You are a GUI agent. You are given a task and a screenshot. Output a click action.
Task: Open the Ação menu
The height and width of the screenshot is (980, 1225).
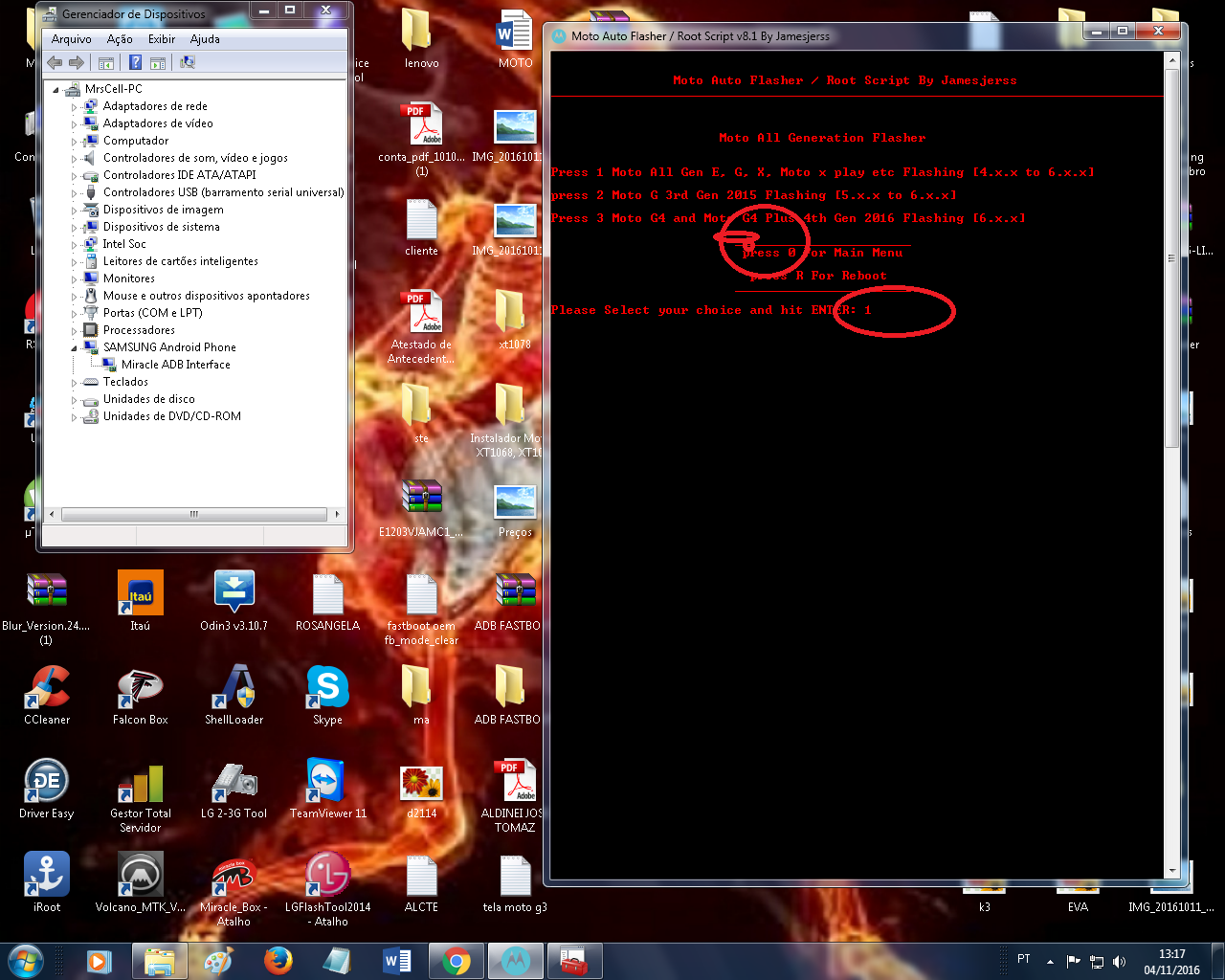[120, 39]
